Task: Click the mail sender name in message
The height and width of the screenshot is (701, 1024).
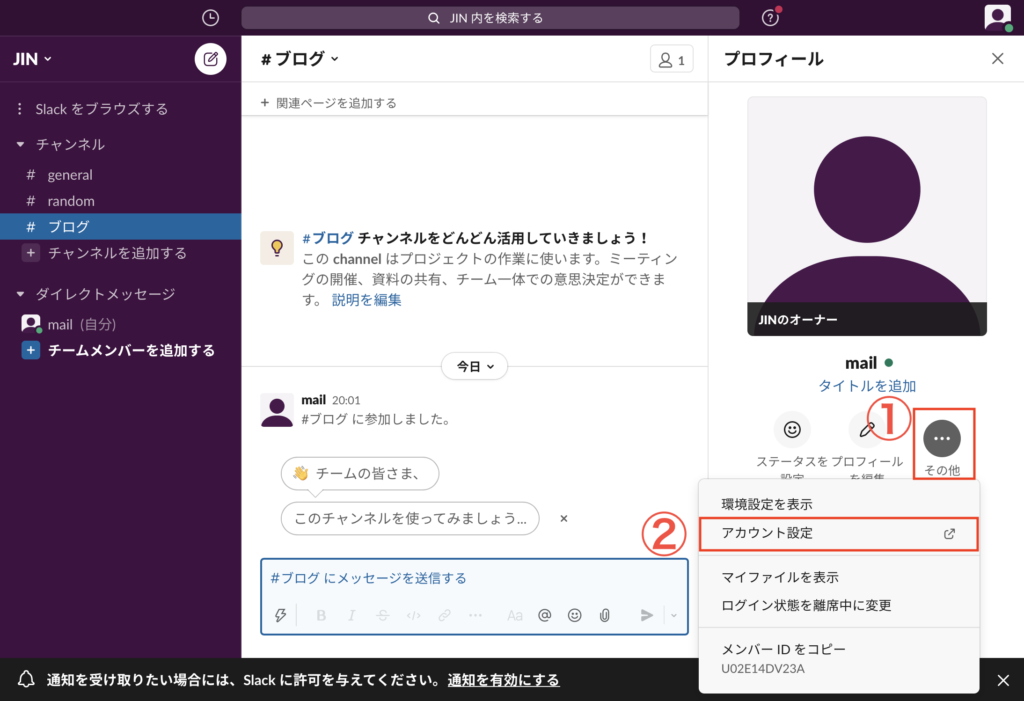Action: [313, 400]
